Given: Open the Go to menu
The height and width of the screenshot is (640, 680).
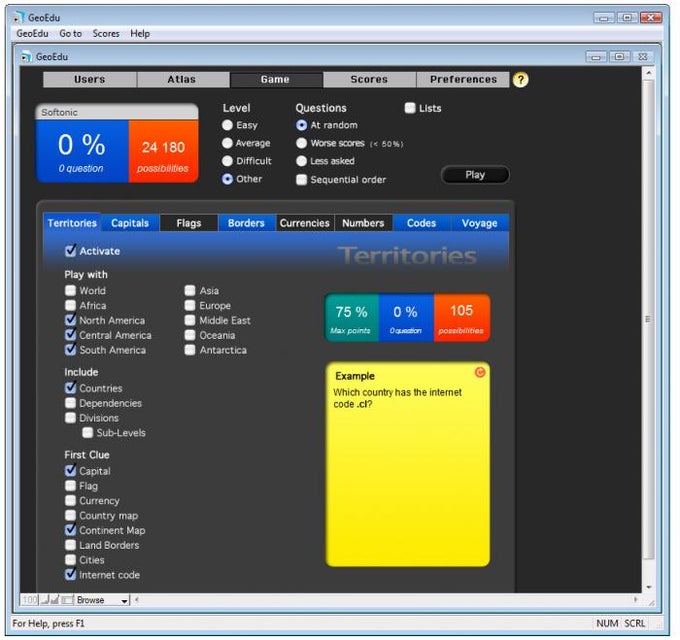Looking at the screenshot, I should [71, 33].
